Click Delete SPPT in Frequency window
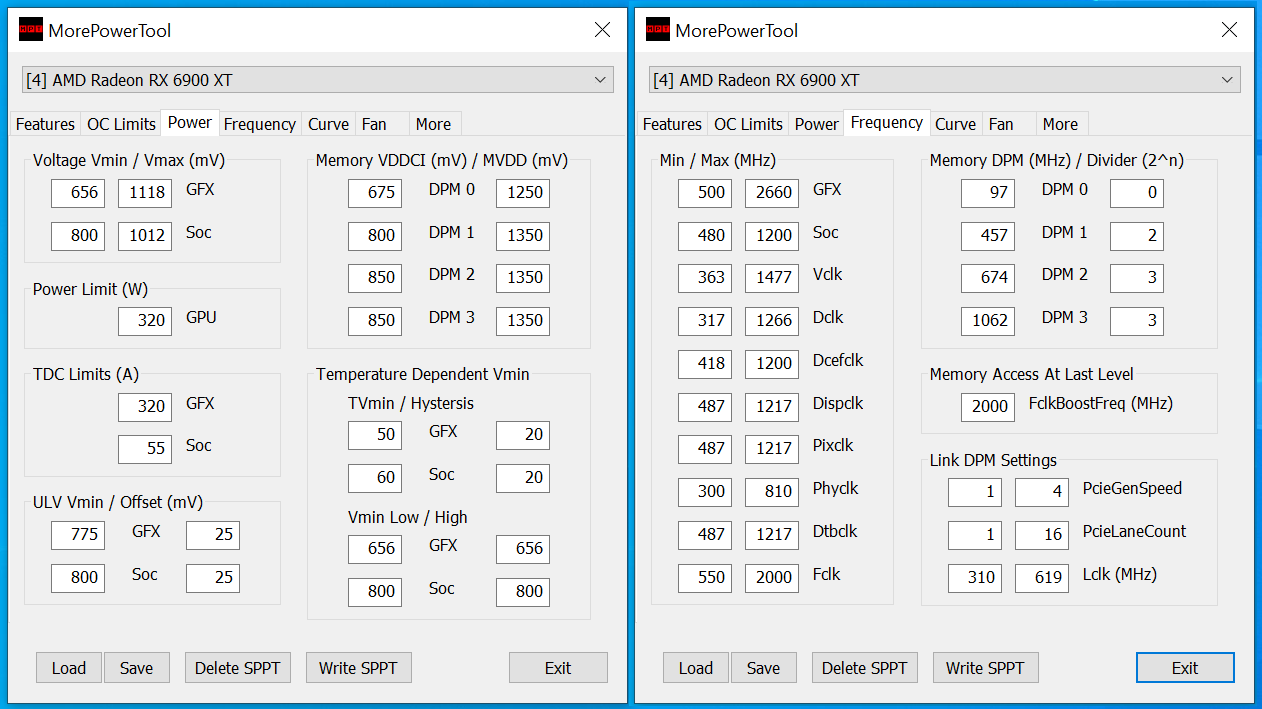 point(865,668)
